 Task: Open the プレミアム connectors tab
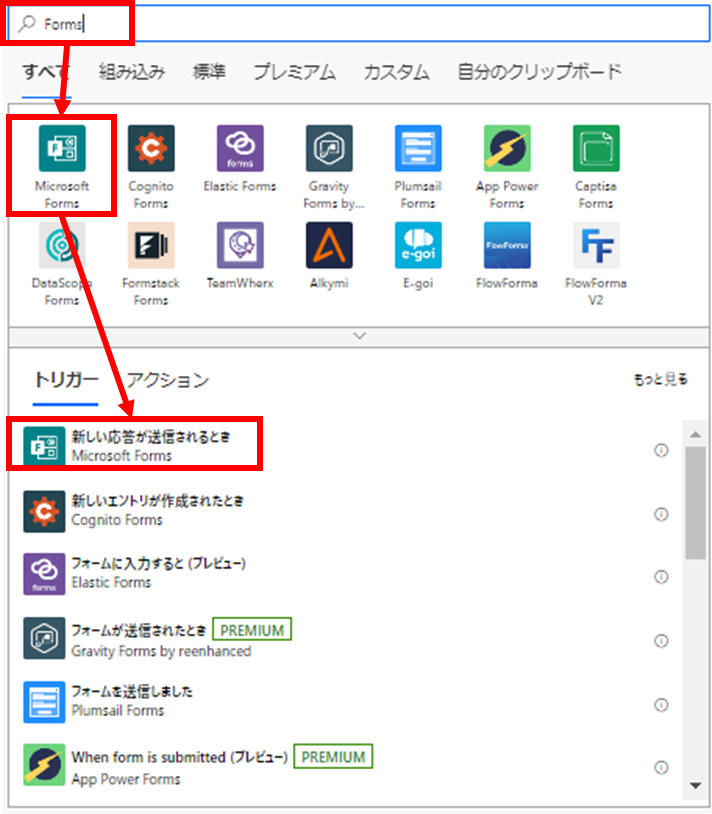pyautogui.click(x=294, y=72)
